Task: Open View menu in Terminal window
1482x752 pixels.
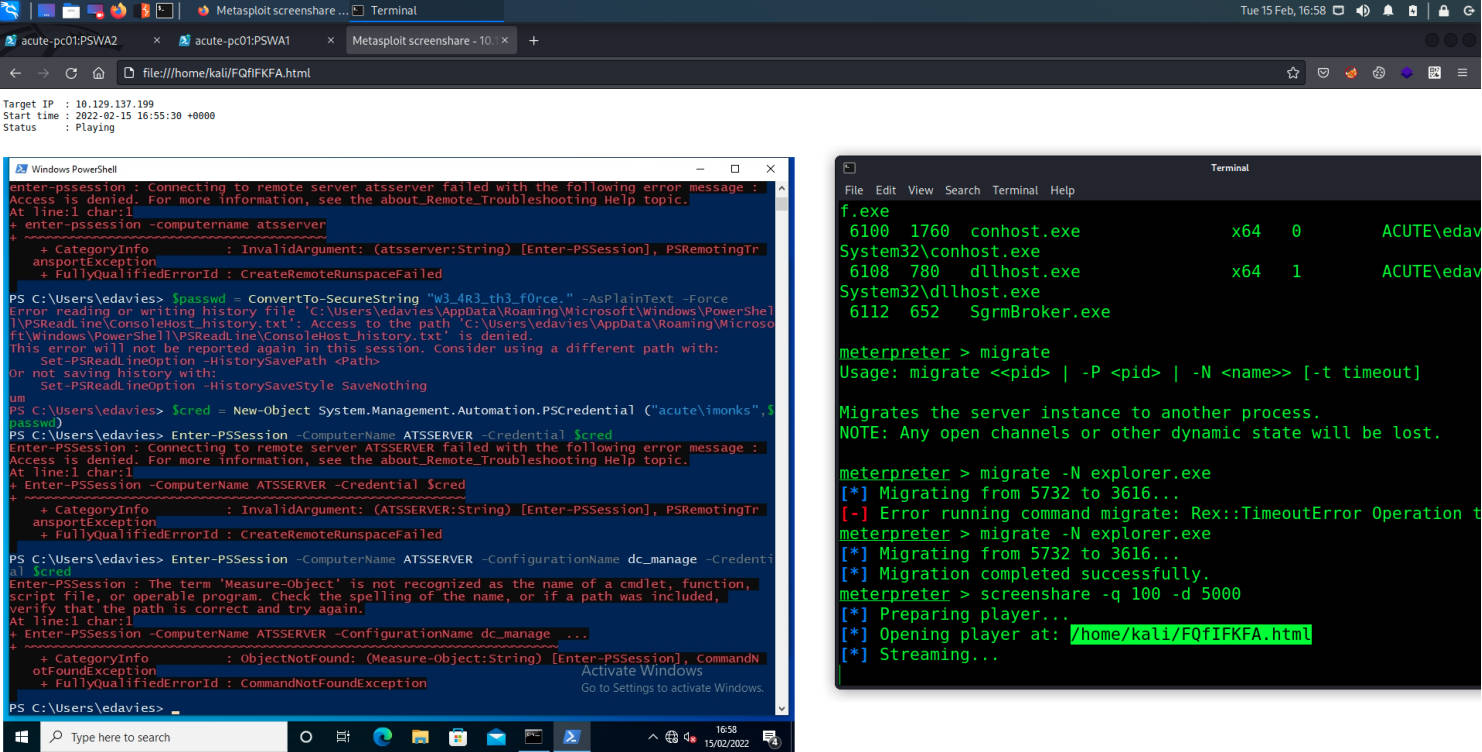Action: click(x=920, y=190)
